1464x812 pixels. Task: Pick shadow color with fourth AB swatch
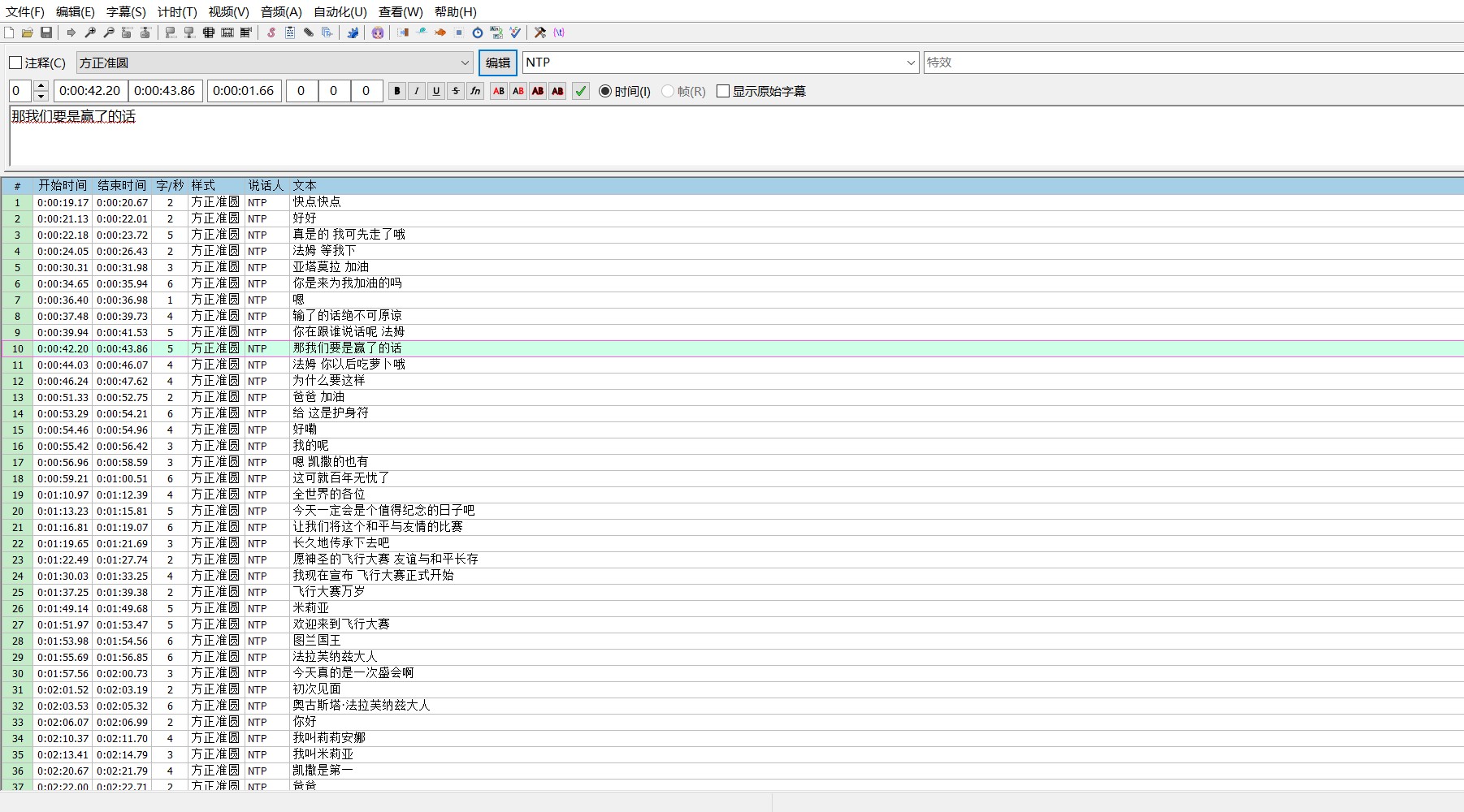(x=557, y=91)
